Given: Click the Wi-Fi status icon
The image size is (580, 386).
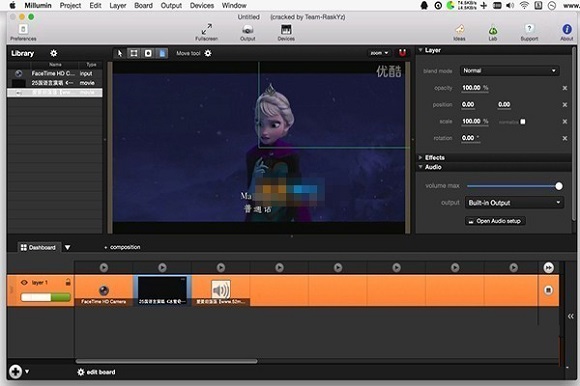Looking at the screenshot, I should click(524, 6).
